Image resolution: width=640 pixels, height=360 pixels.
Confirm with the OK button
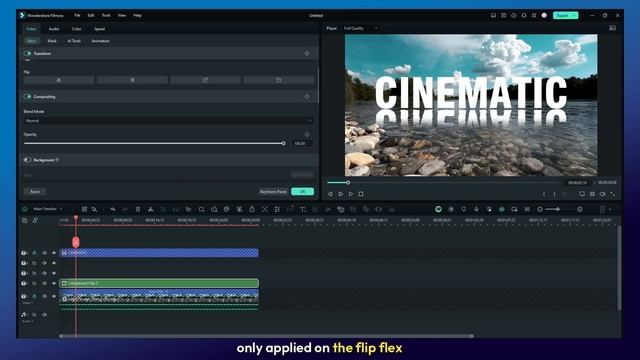coord(302,191)
